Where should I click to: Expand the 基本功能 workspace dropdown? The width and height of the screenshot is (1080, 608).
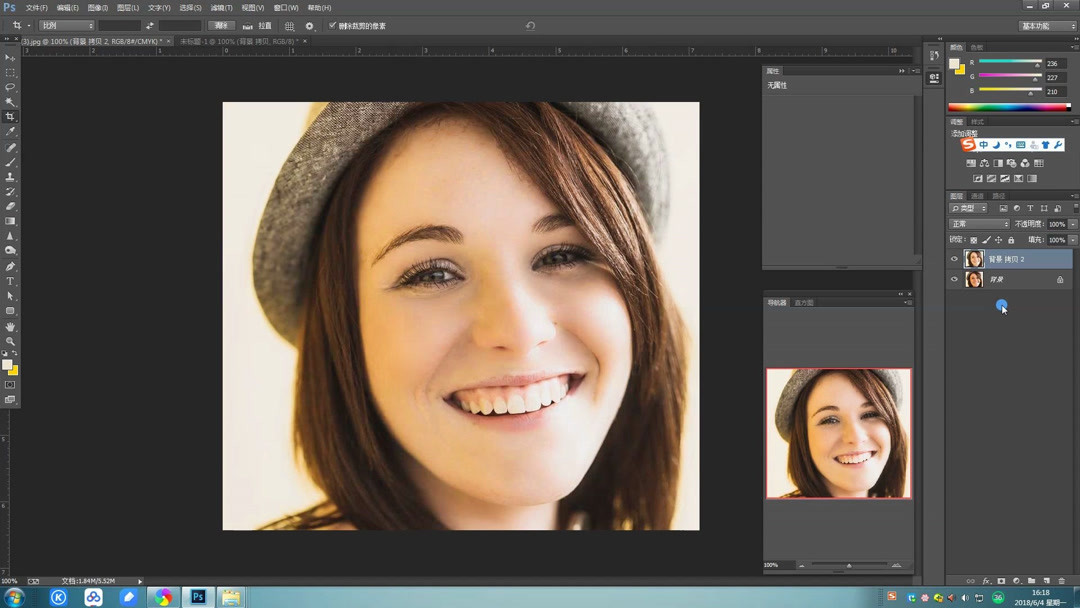tap(1047, 26)
